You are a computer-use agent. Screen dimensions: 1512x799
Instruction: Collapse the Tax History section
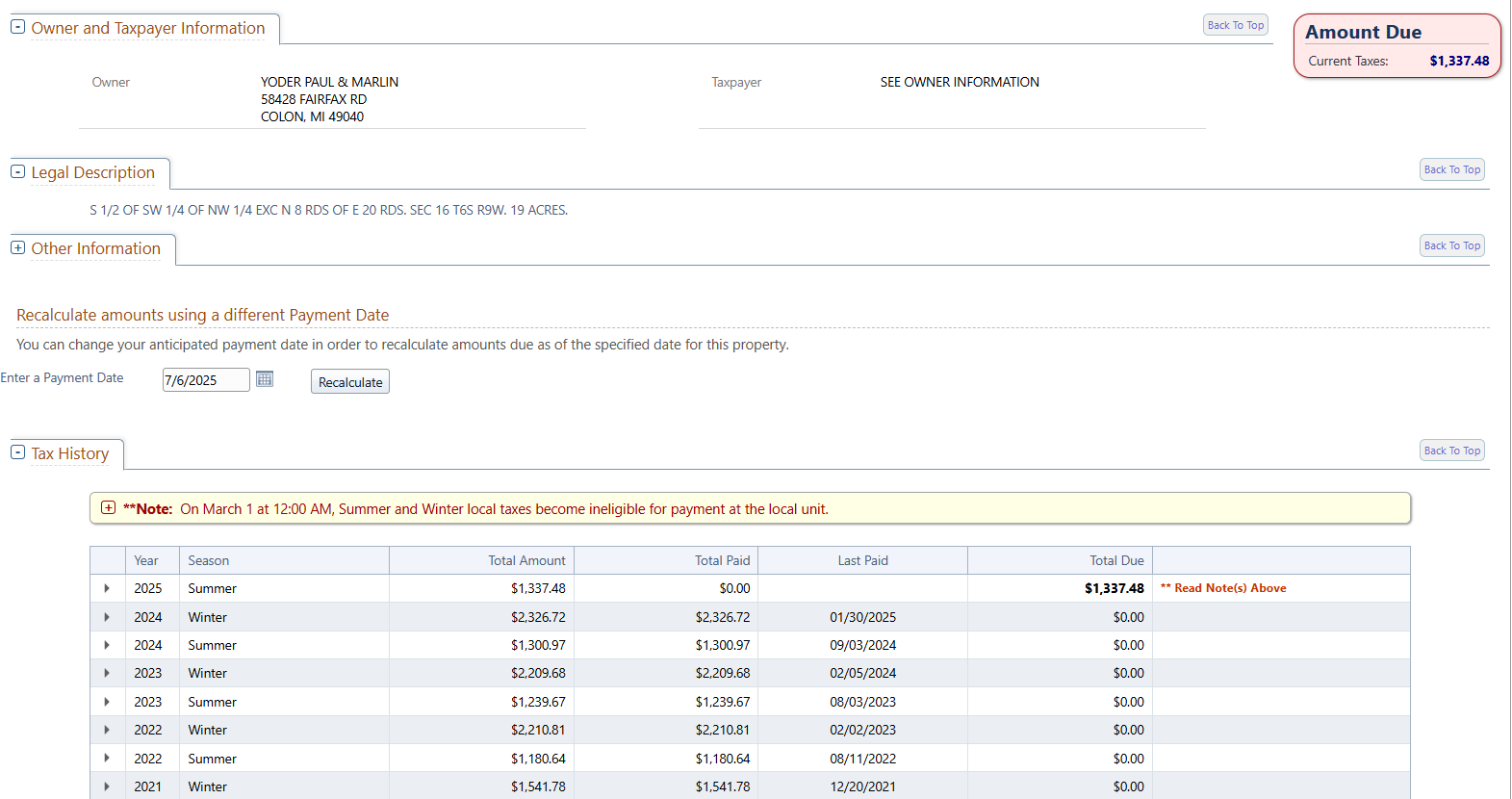click(17, 452)
